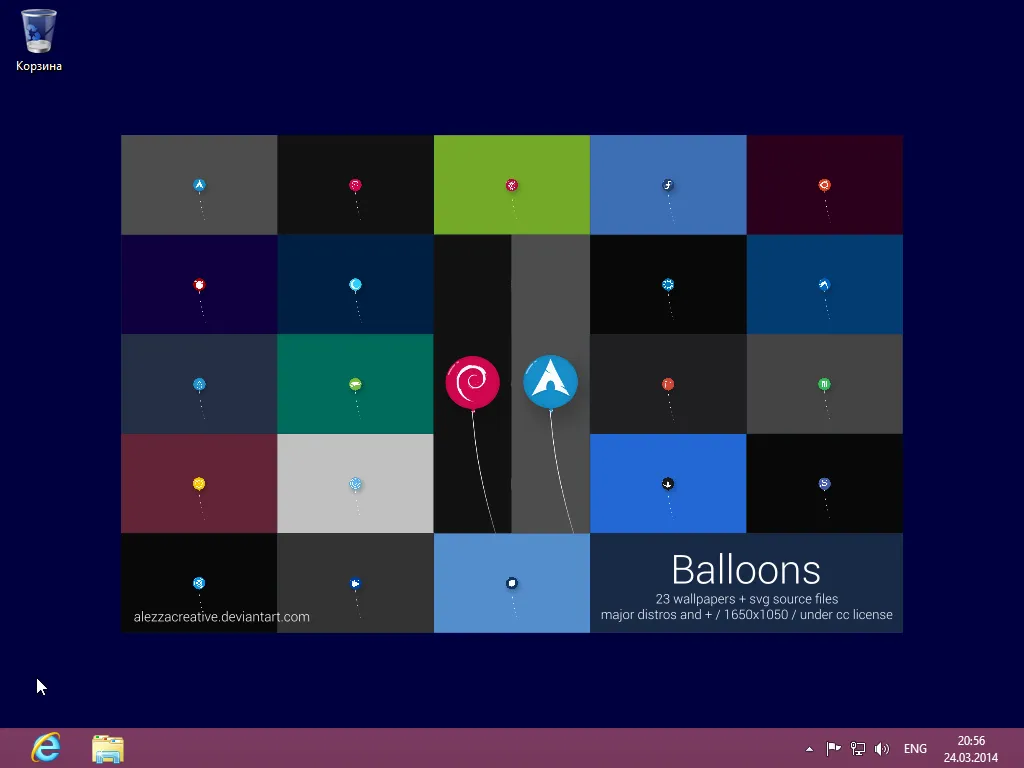Open Internet Explorer from the taskbar
1024x768 pixels.
point(46,748)
